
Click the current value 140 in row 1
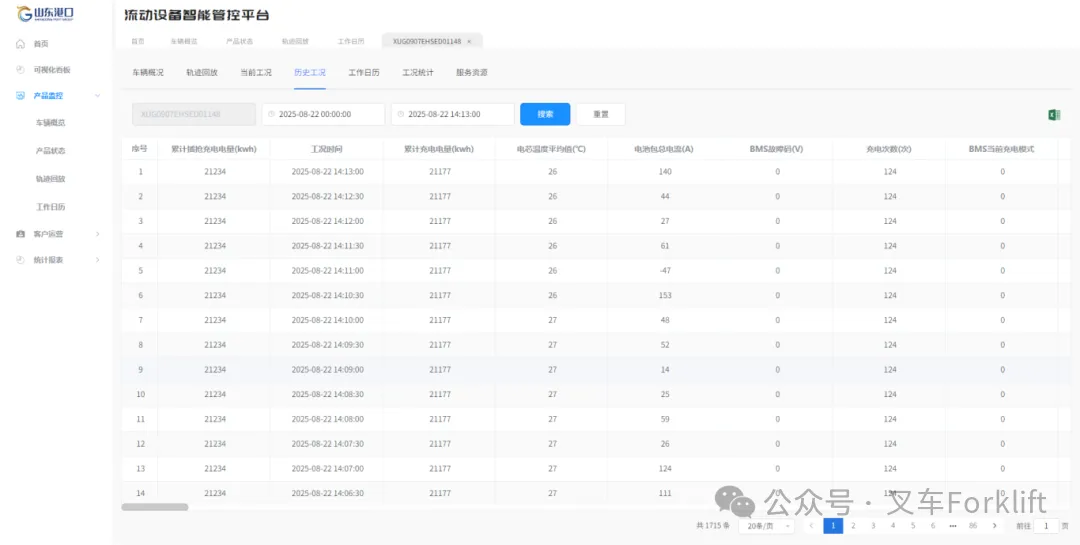coord(665,172)
